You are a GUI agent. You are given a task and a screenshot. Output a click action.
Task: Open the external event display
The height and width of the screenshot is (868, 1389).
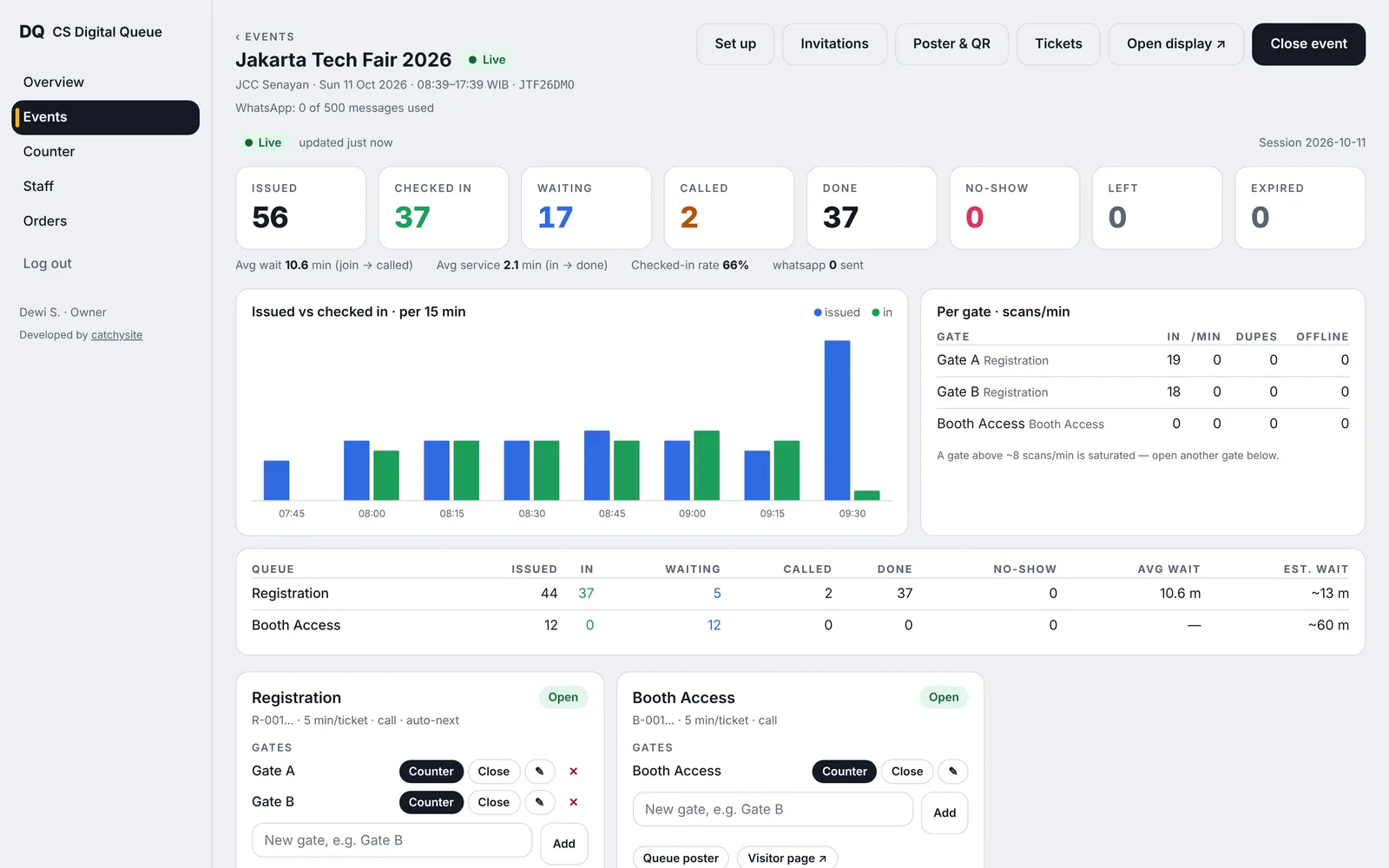coord(1175,44)
